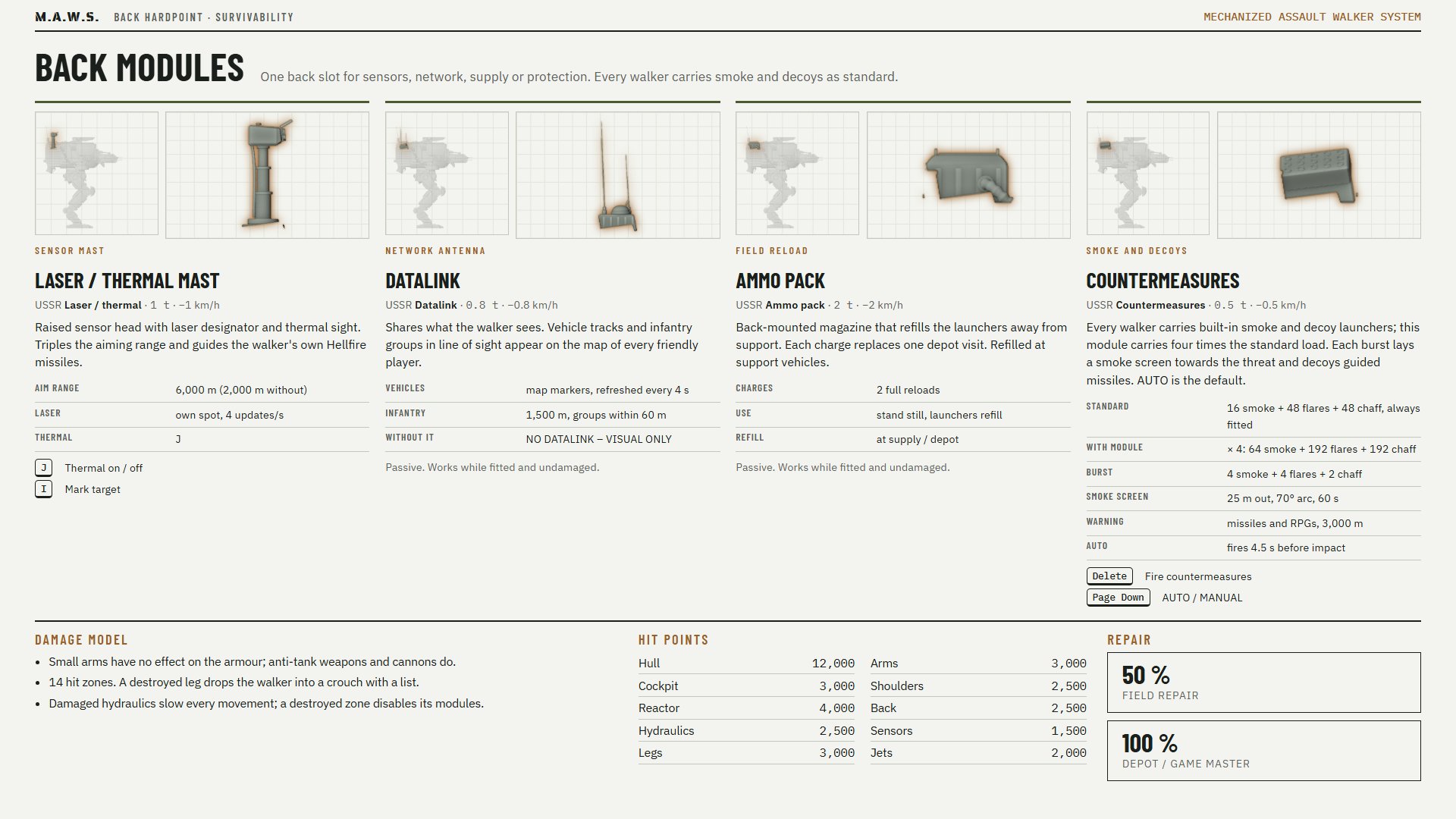Click the Infantry value '1,500 m, groups within 60 m'

click(595, 415)
